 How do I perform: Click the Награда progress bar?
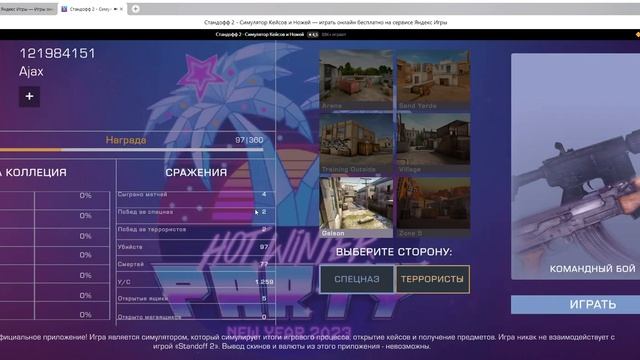pyautogui.click(x=131, y=150)
